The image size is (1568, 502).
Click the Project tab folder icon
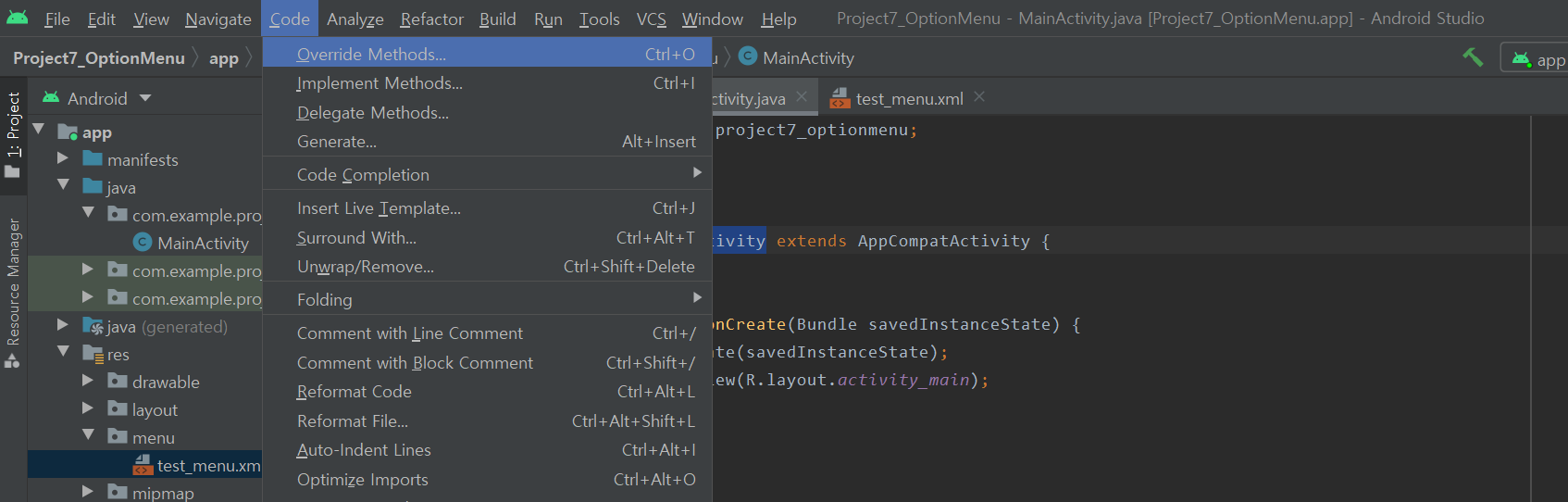(x=12, y=171)
